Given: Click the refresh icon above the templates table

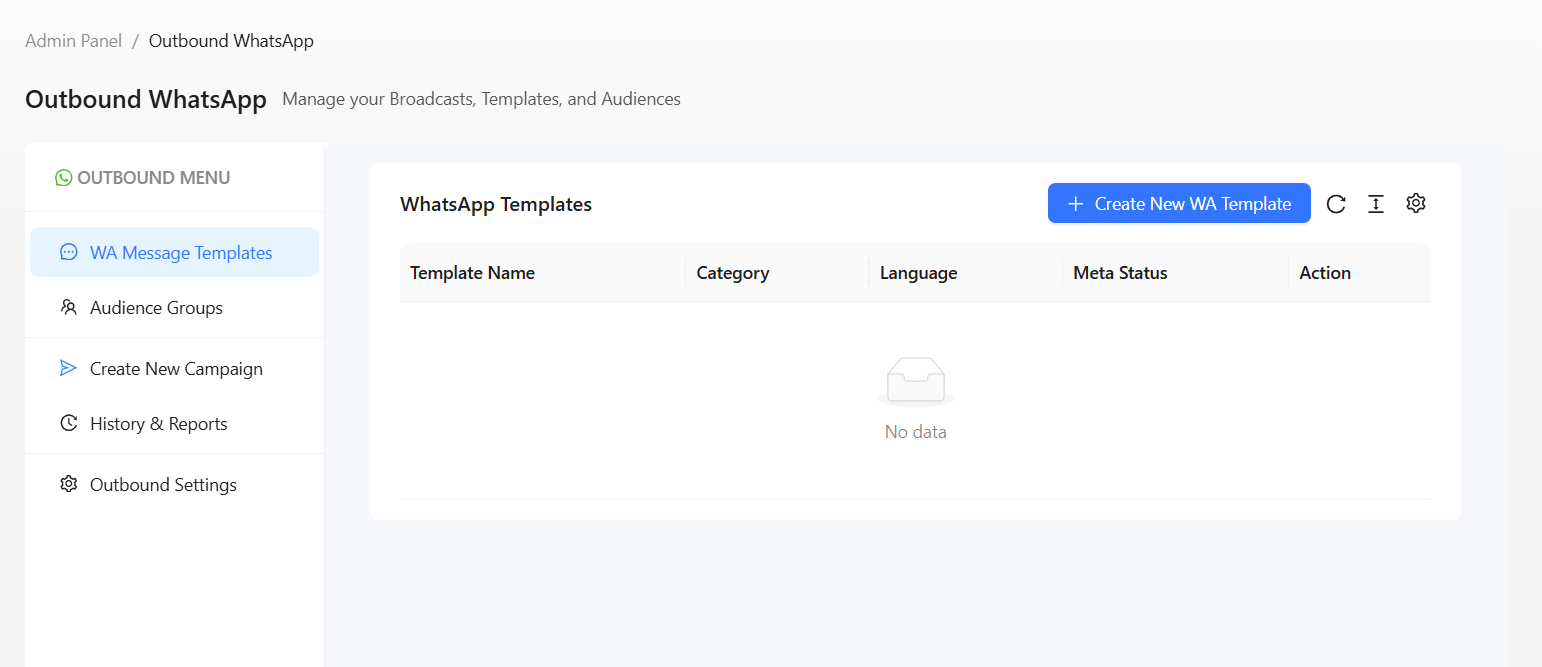Looking at the screenshot, I should [1336, 203].
